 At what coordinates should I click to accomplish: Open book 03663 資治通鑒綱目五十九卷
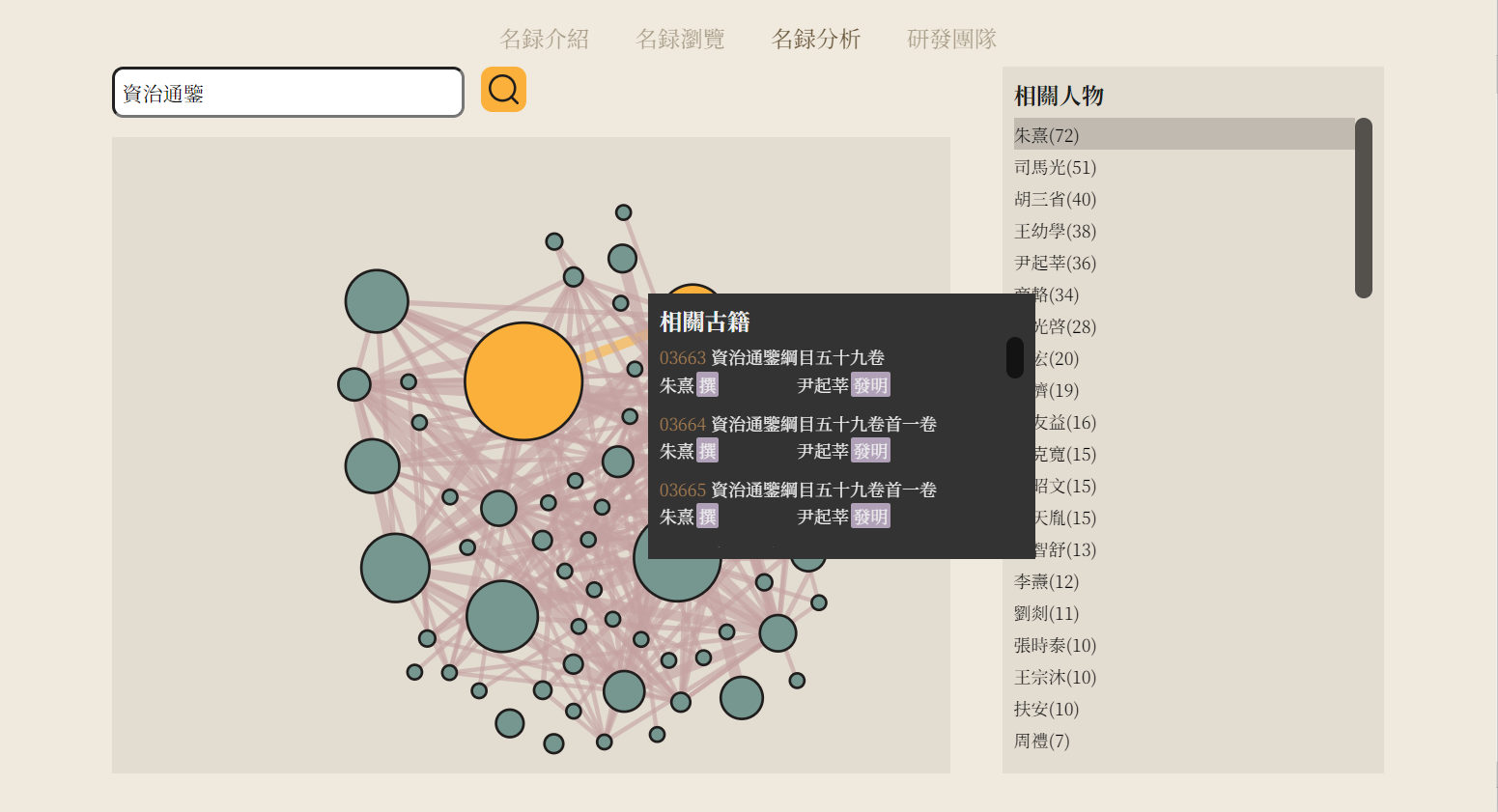click(x=772, y=358)
